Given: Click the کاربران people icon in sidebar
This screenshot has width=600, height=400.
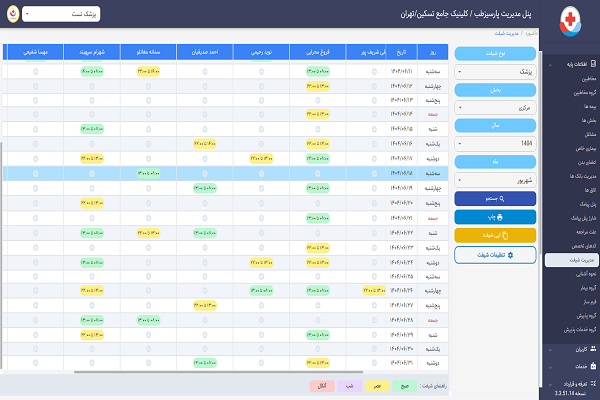Looking at the screenshot, I should (x=593, y=349).
